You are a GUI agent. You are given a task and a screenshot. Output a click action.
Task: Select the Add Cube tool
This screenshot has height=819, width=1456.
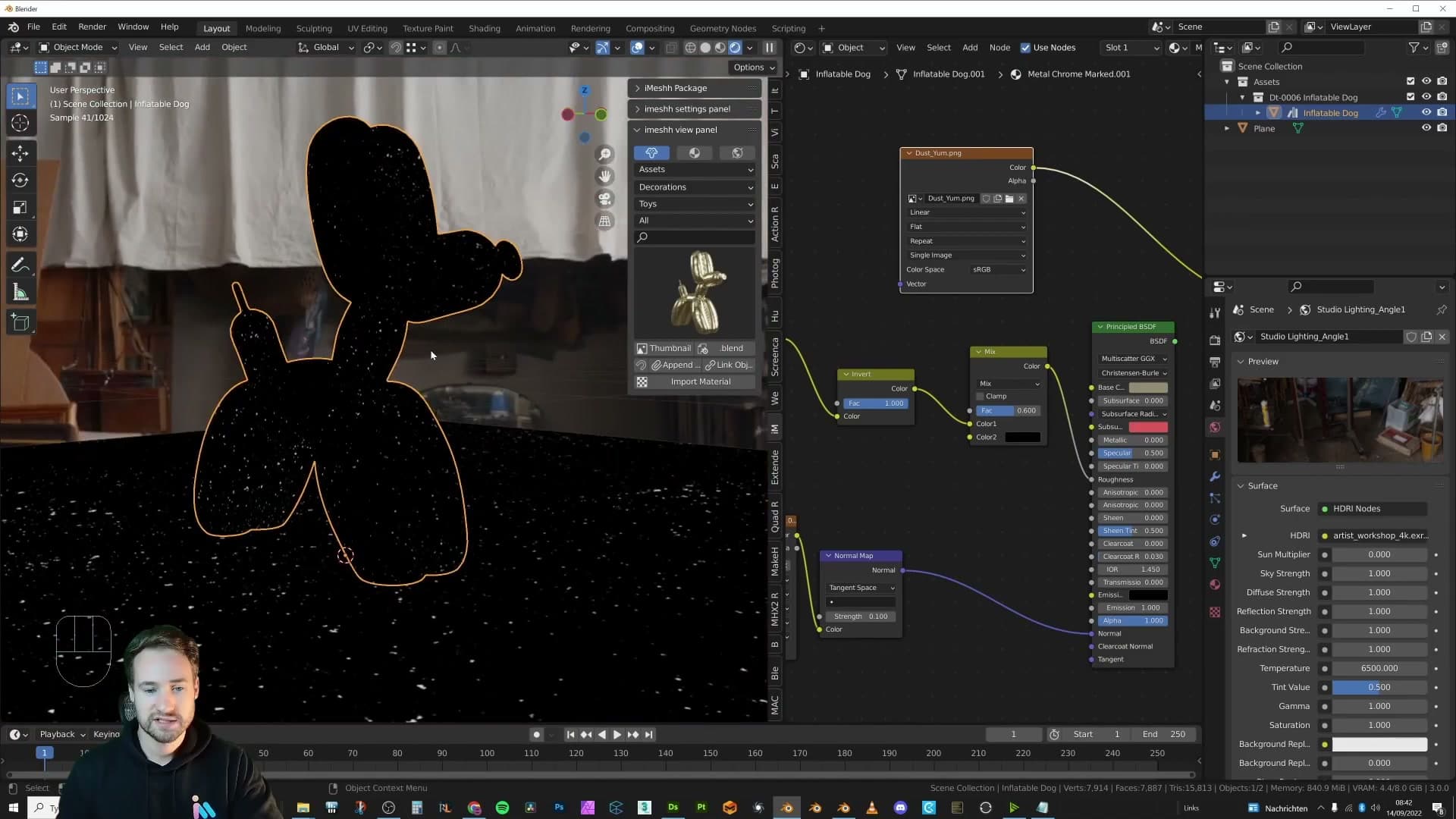pyautogui.click(x=20, y=323)
